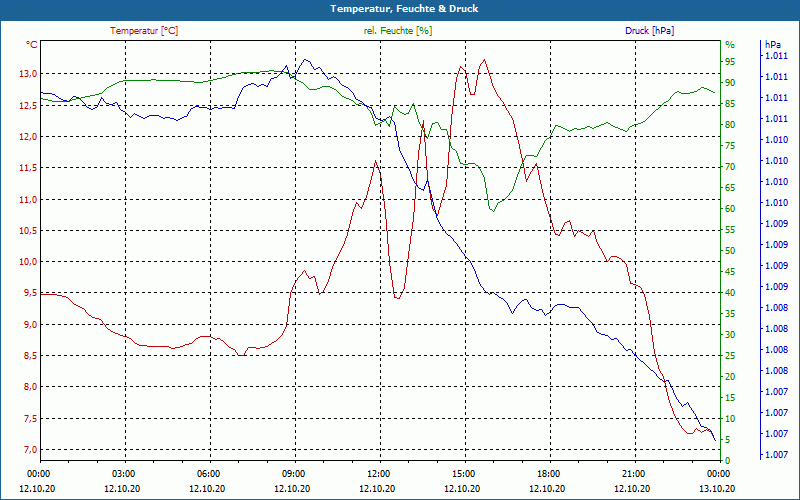Click the '00:00' label above date 13.10.20

(717, 473)
